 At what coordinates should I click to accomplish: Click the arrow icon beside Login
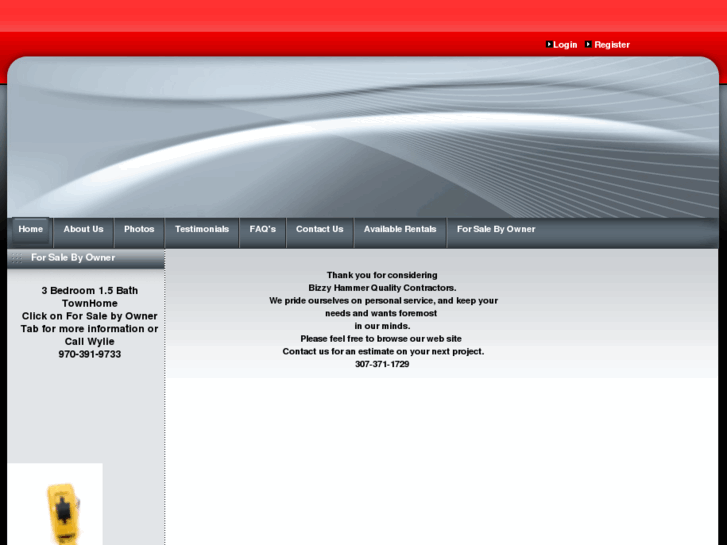(549, 45)
